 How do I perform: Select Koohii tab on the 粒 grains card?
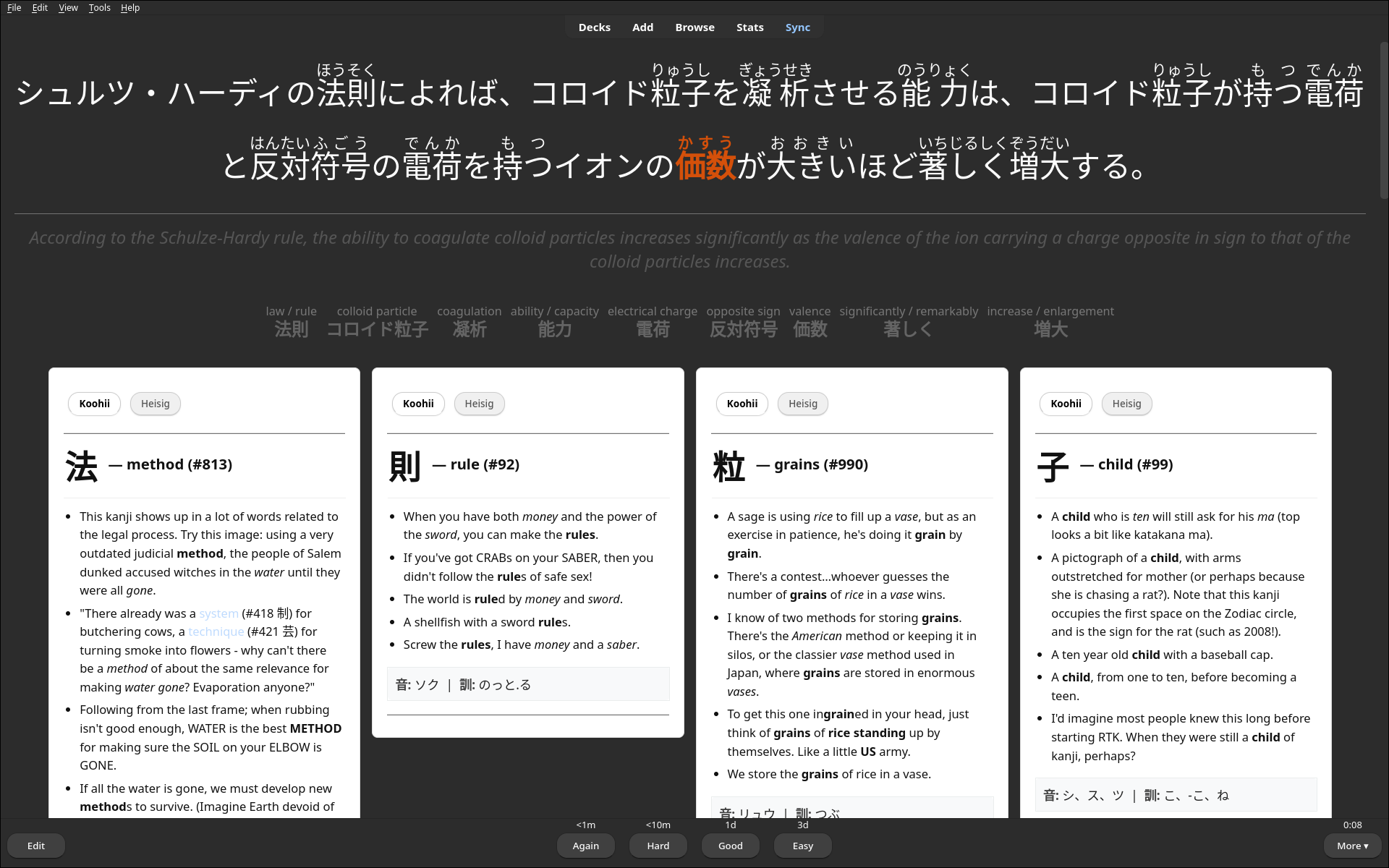(x=742, y=404)
